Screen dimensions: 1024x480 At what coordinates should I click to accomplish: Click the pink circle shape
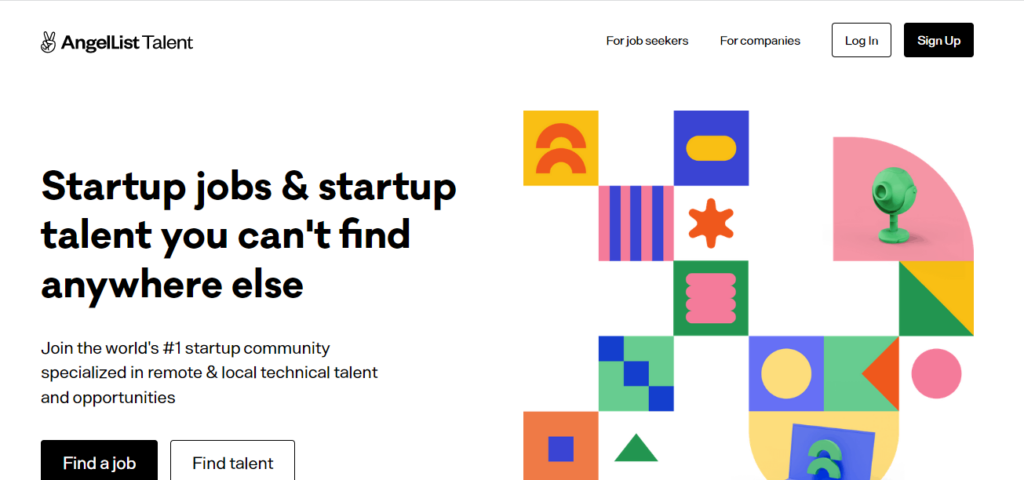pos(936,374)
